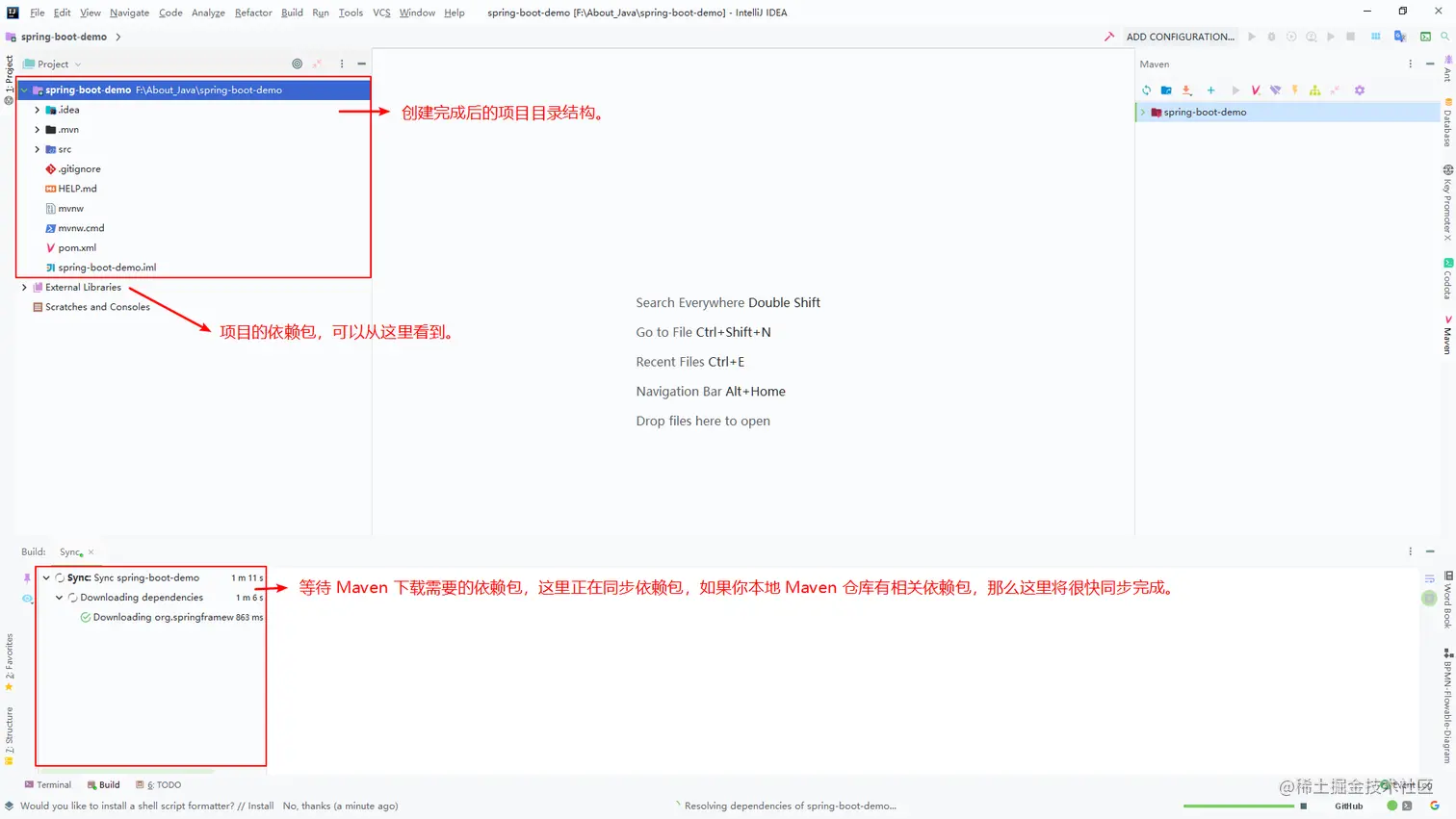Screen dimensions: 1456x819
Task: Click the Profiler run icon
Action: [1311, 37]
